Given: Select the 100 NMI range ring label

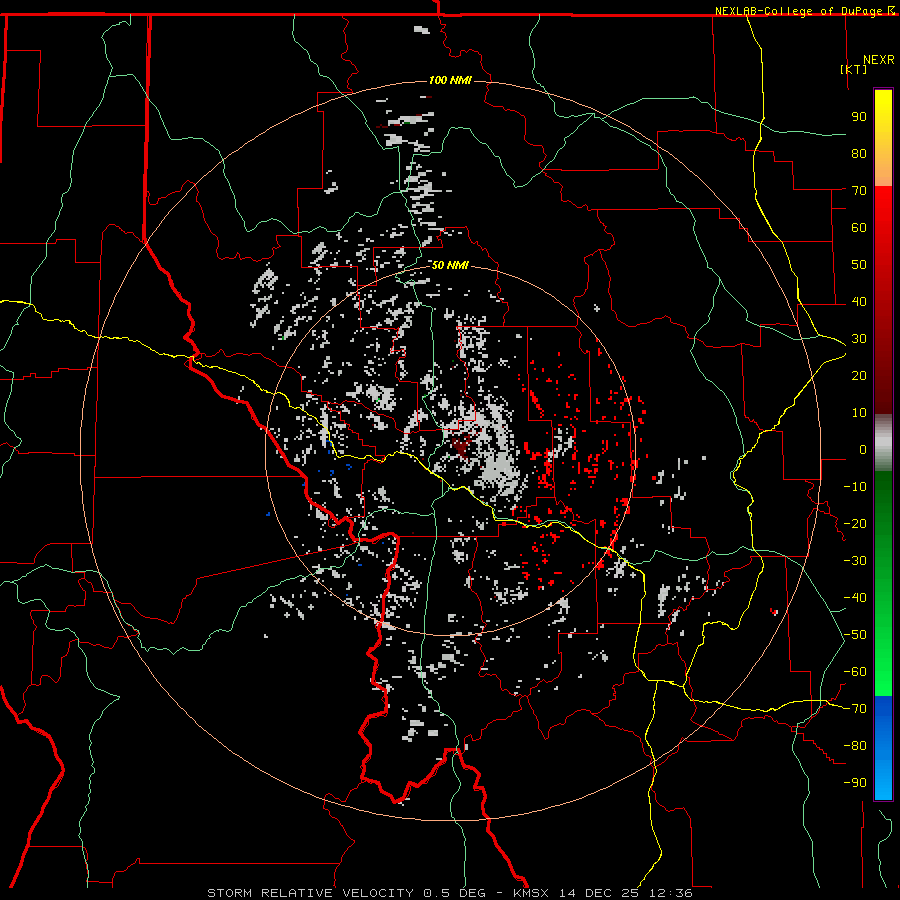Looking at the screenshot, I should [450, 80].
